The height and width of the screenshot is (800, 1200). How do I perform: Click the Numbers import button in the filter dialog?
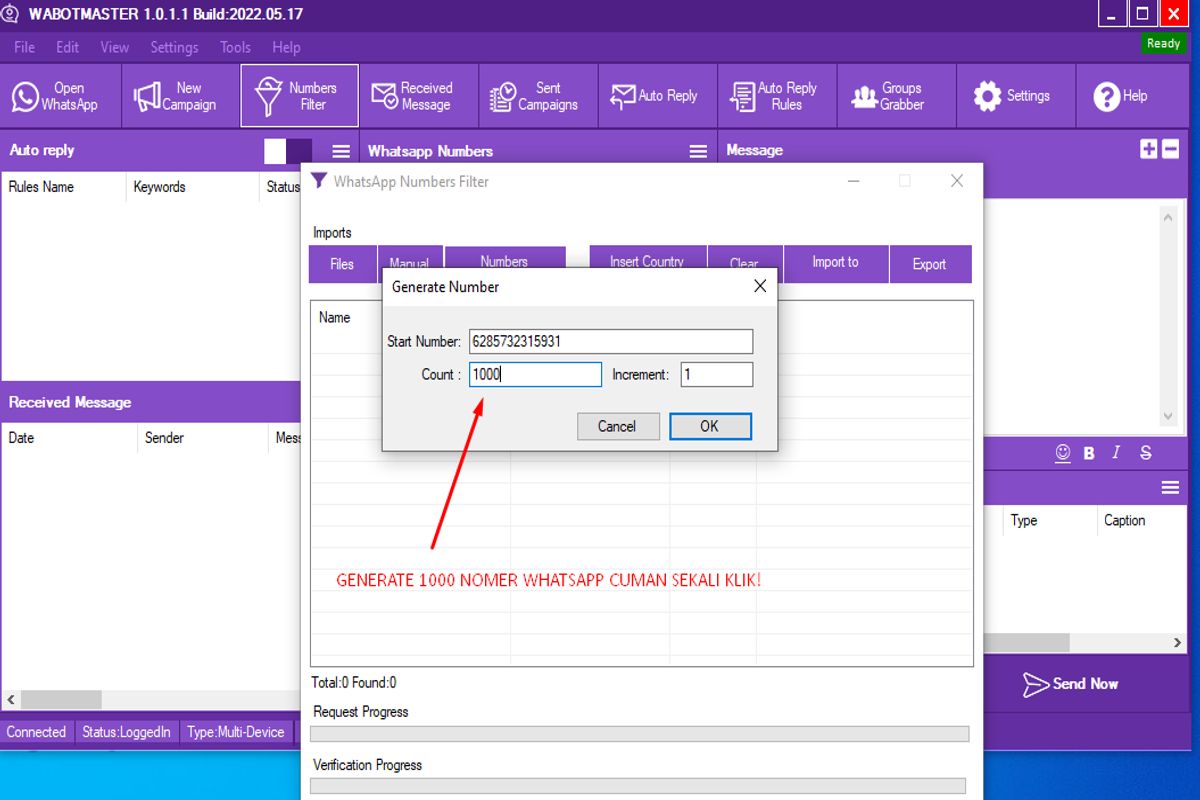pyautogui.click(x=504, y=260)
